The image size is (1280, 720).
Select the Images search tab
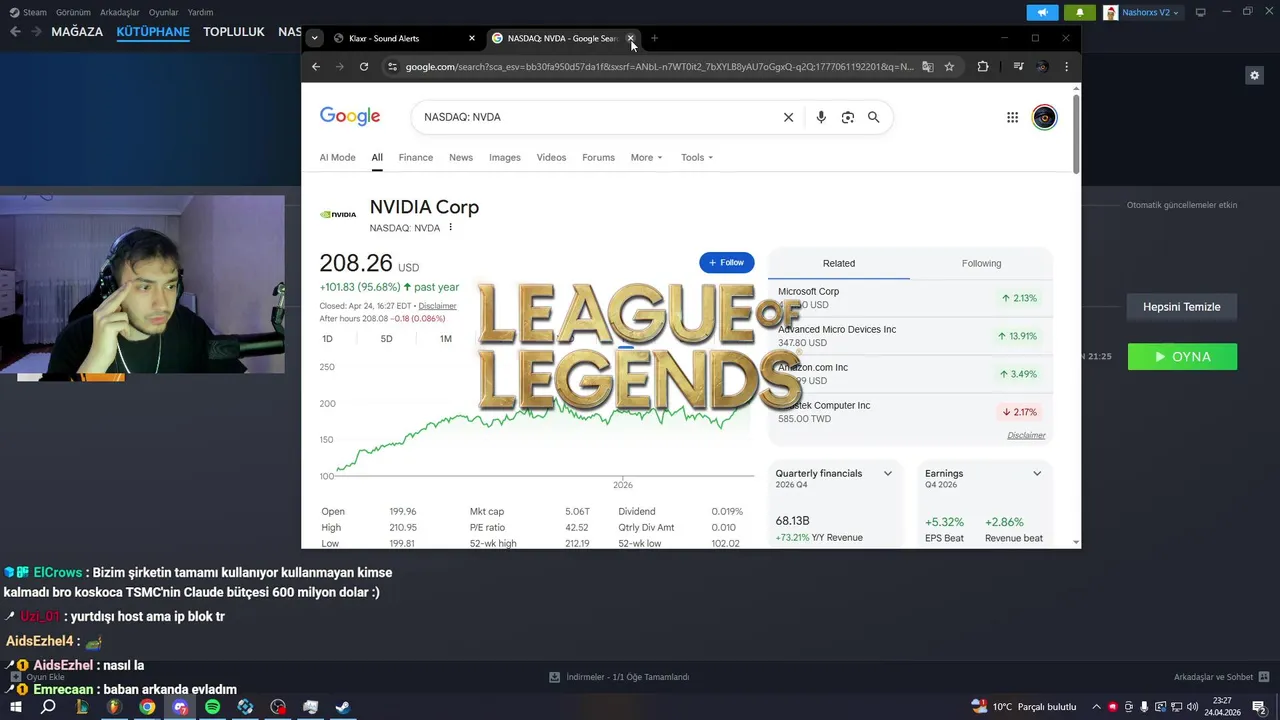click(x=505, y=157)
